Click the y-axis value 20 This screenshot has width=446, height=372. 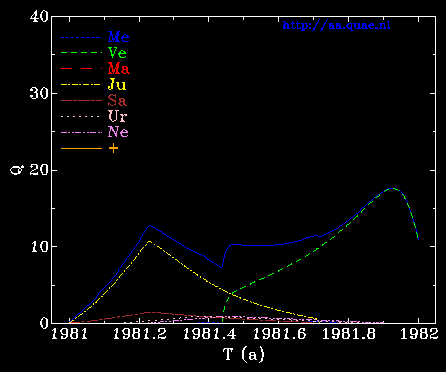pyautogui.click(x=39, y=170)
